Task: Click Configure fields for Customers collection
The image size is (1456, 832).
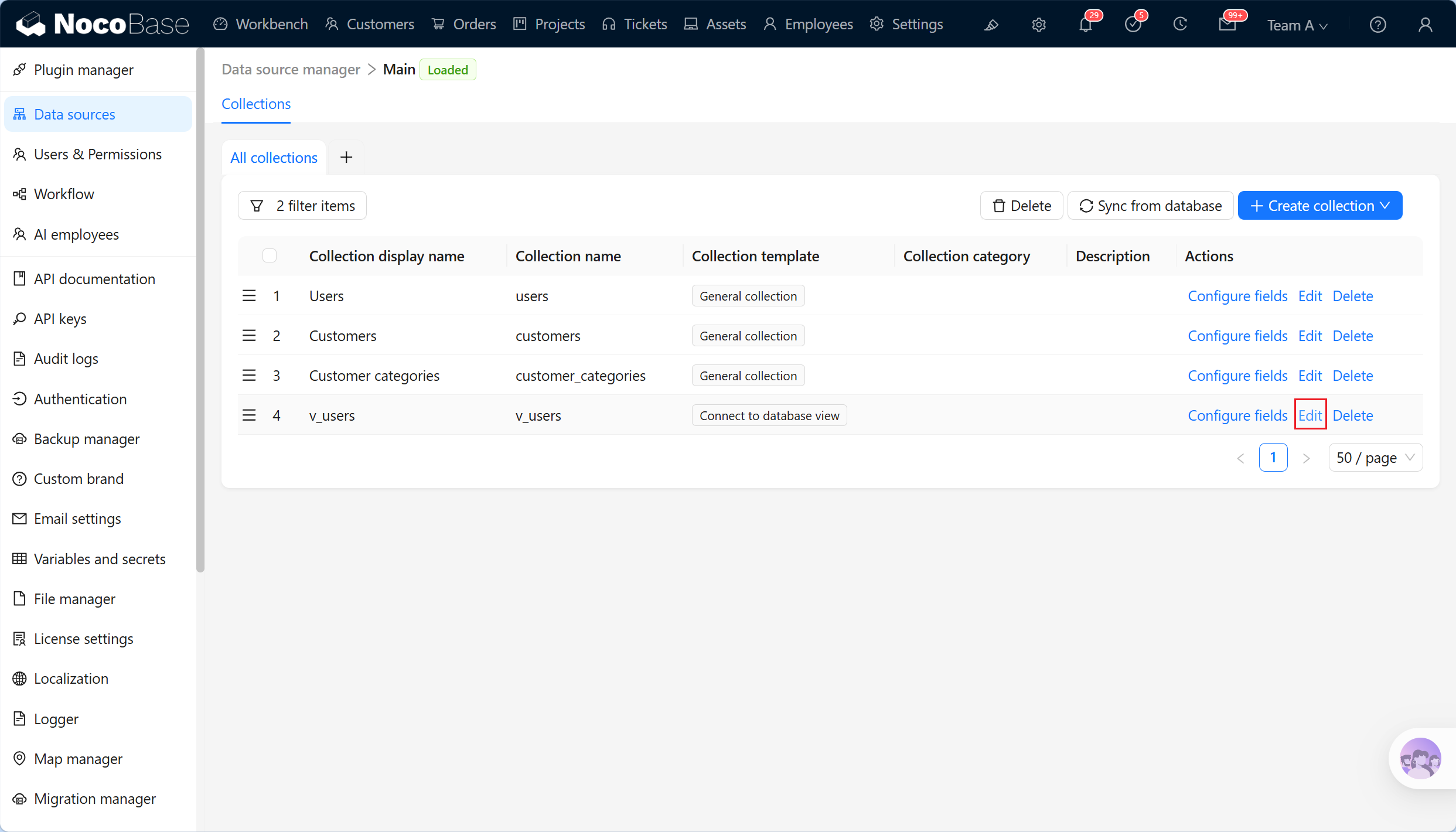Action: (x=1237, y=336)
